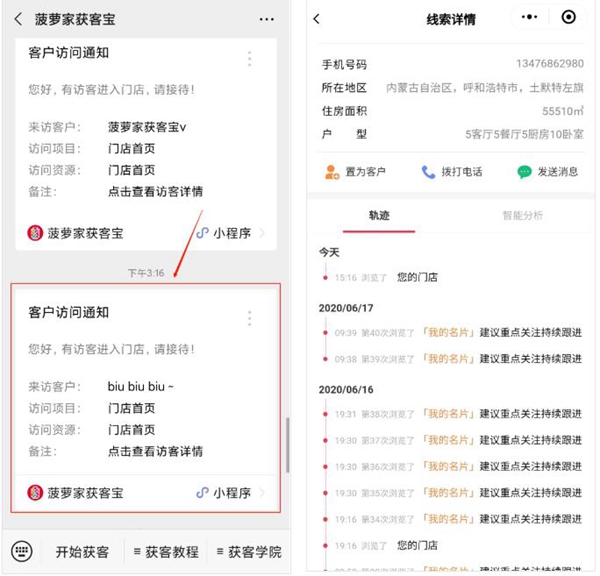Tap 菠萝家获客宝 logo in second card footer

click(35, 492)
